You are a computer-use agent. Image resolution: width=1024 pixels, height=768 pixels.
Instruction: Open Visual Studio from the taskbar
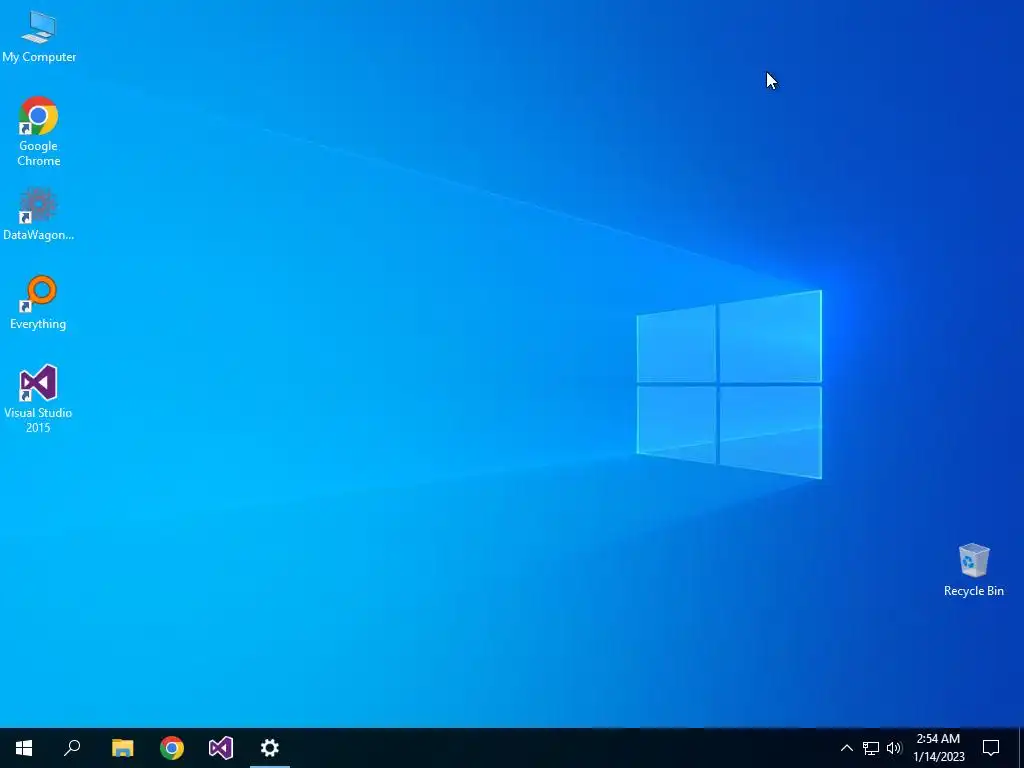[221, 748]
